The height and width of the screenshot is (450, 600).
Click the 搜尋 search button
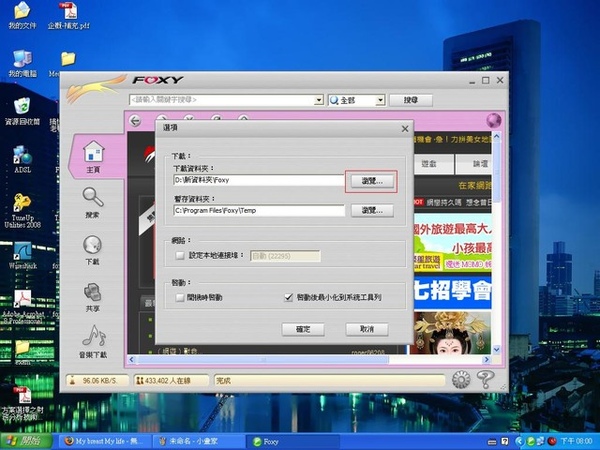click(x=411, y=100)
